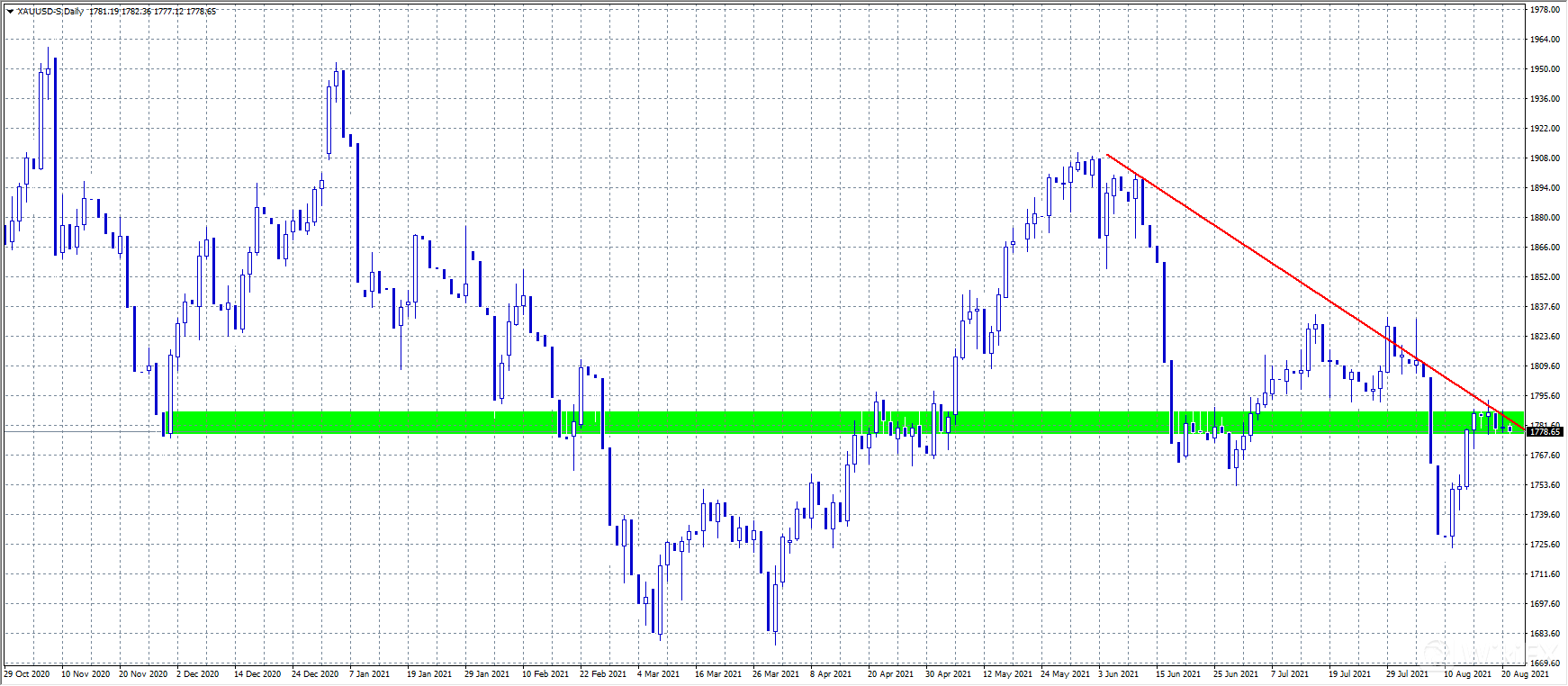Viewport: 1568px width, 686px height.
Task: Click the 4 Mar 2021 date label
Action: [x=659, y=673]
